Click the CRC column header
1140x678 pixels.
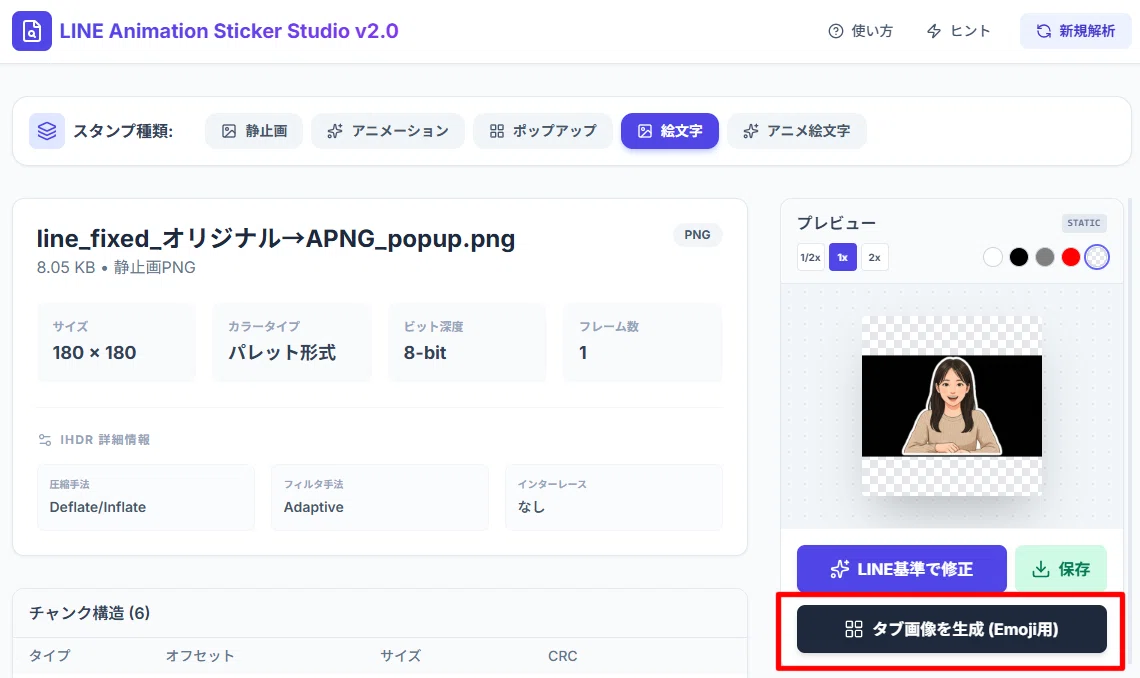click(x=563, y=655)
